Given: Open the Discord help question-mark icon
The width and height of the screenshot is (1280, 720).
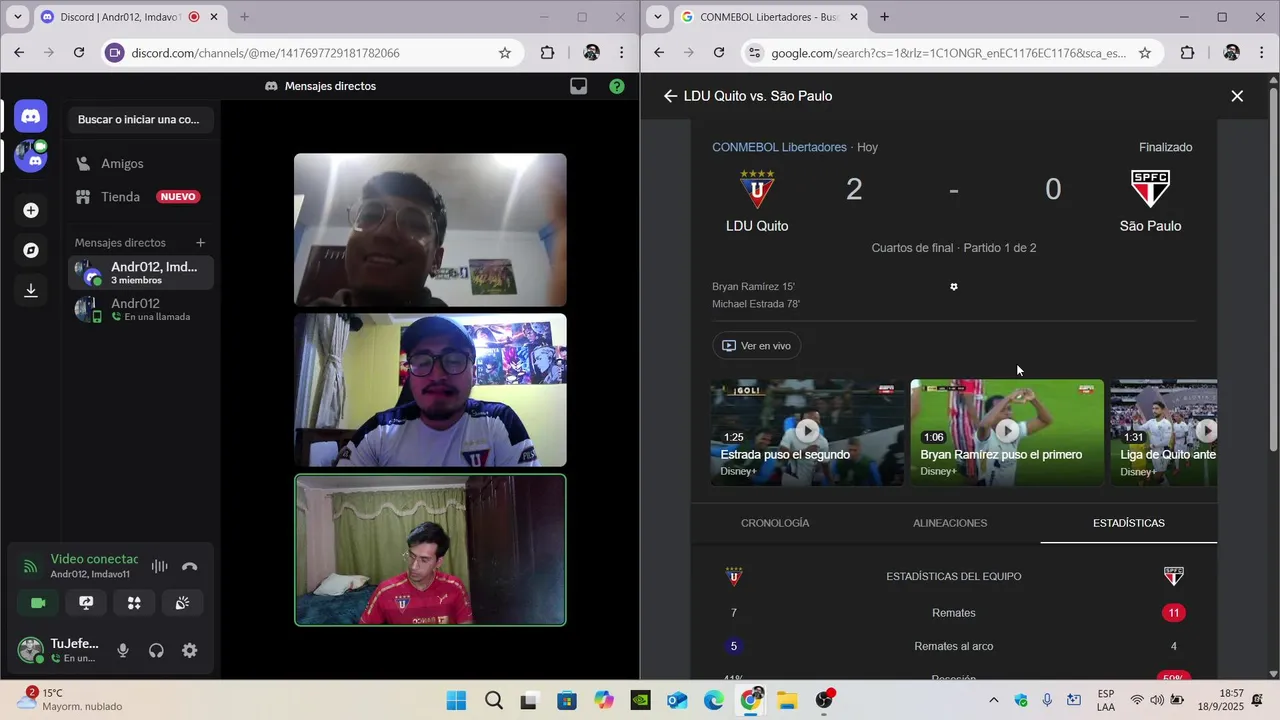Looking at the screenshot, I should [x=617, y=86].
